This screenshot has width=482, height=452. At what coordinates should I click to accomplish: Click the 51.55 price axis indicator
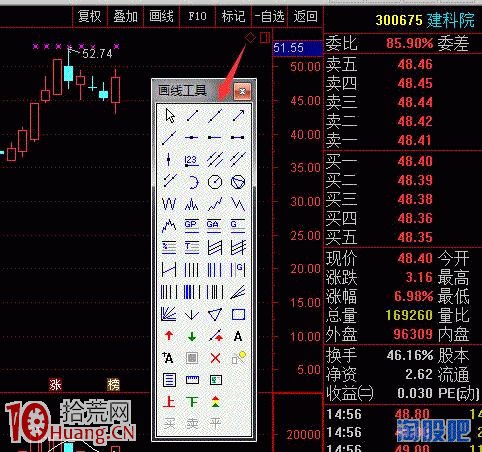pyautogui.click(x=297, y=48)
